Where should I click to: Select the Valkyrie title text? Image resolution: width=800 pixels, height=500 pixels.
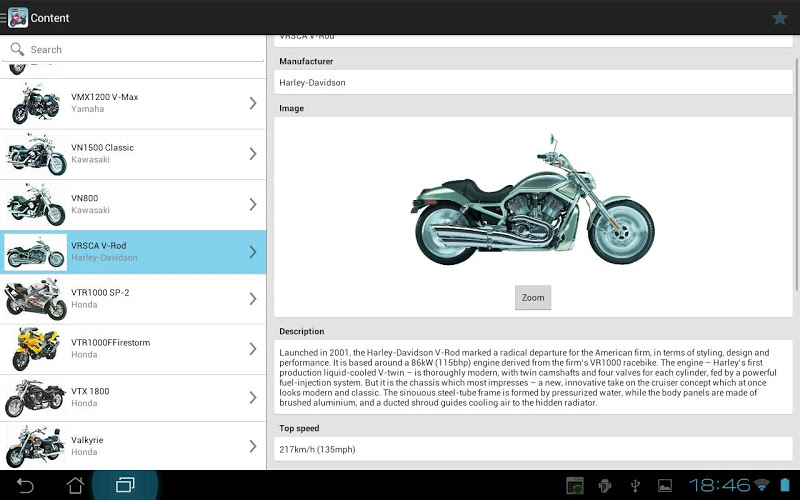point(87,440)
